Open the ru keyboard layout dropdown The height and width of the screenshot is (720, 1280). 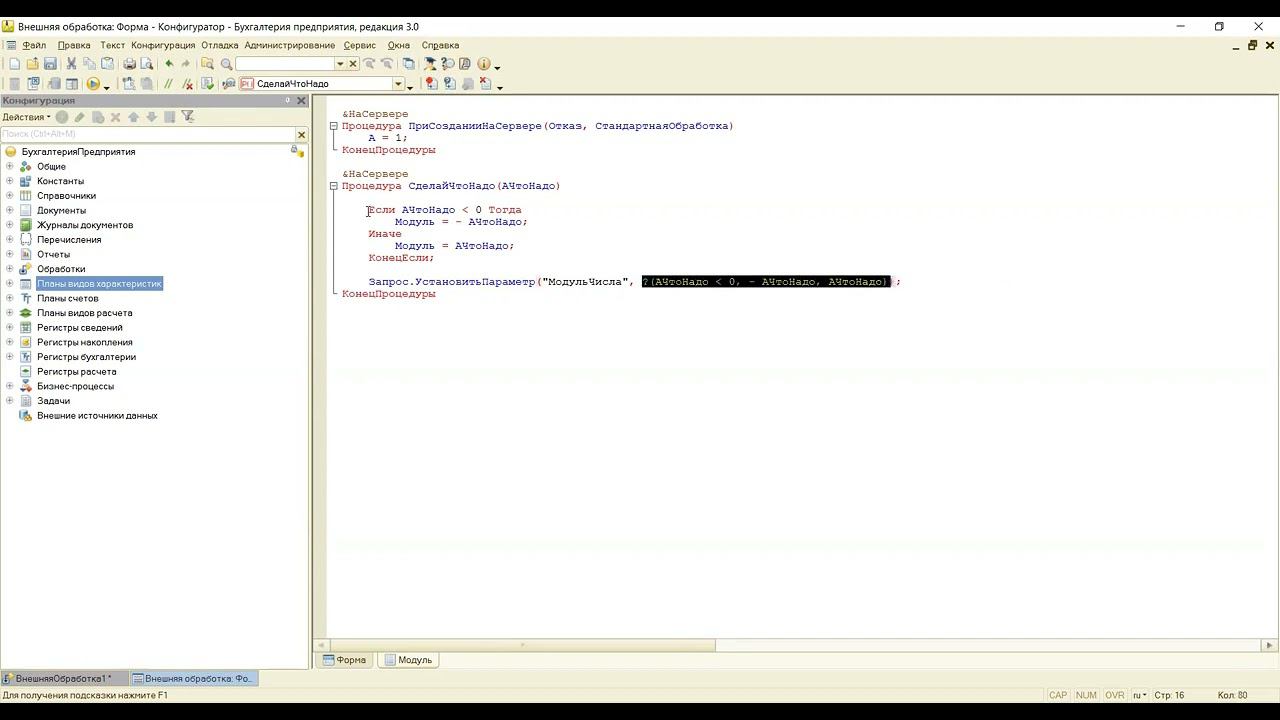(1138, 695)
